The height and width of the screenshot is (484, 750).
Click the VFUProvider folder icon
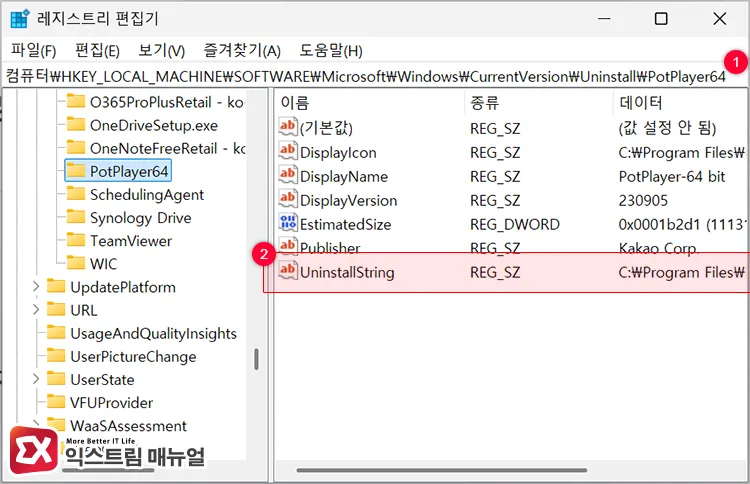point(56,402)
